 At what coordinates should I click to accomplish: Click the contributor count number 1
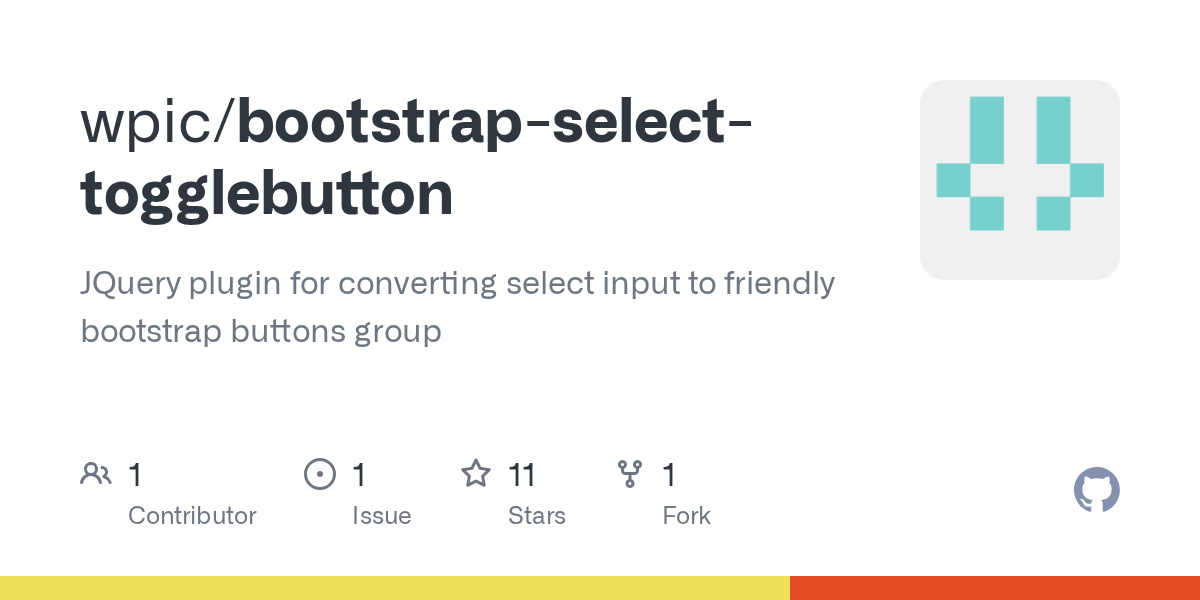135,474
